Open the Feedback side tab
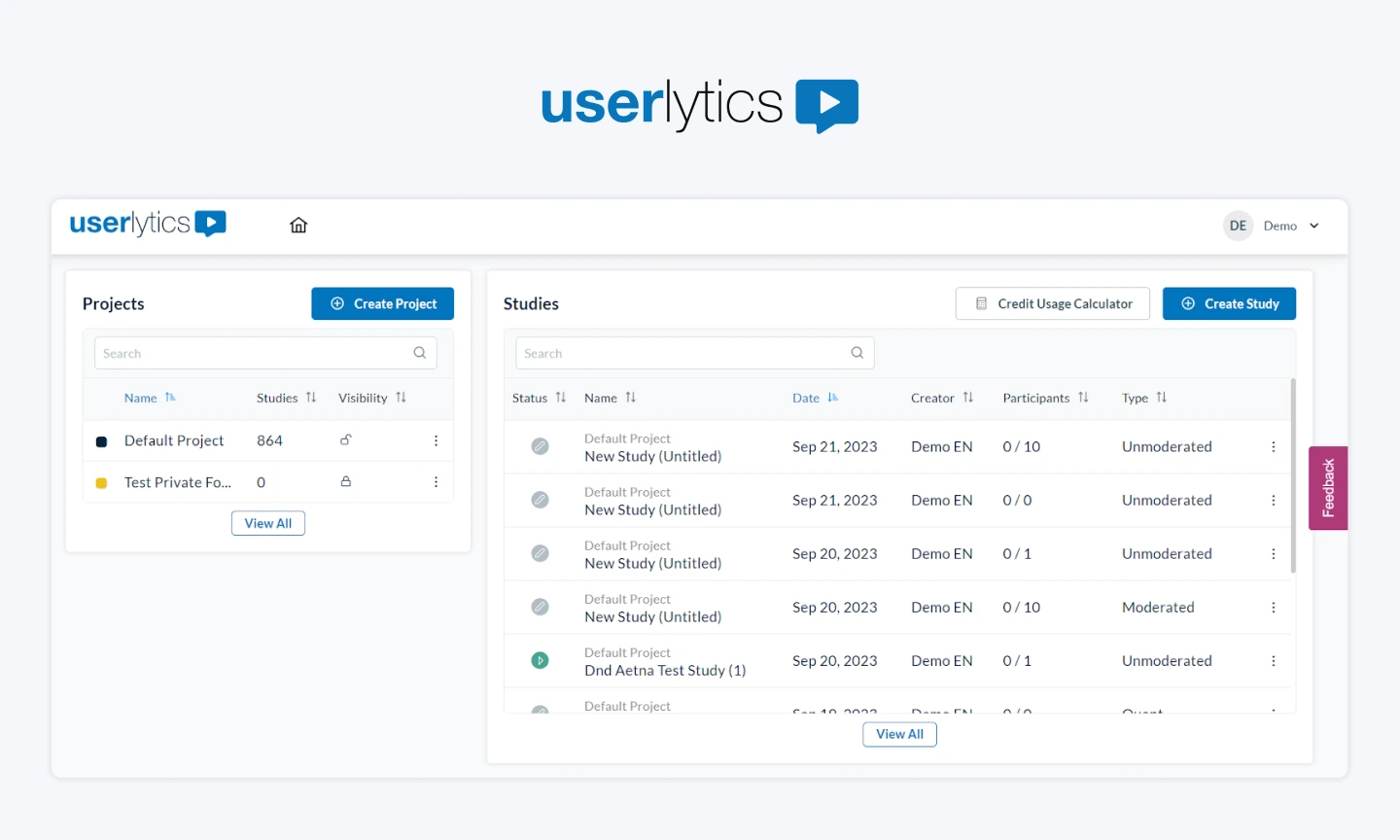Image resolution: width=1400 pixels, height=840 pixels. (1328, 488)
